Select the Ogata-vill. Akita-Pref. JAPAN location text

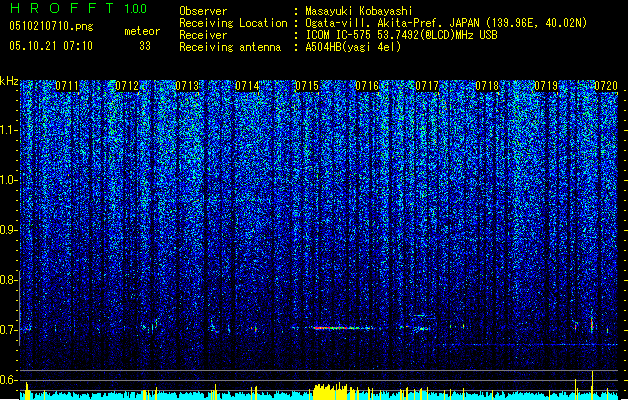tap(446, 23)
